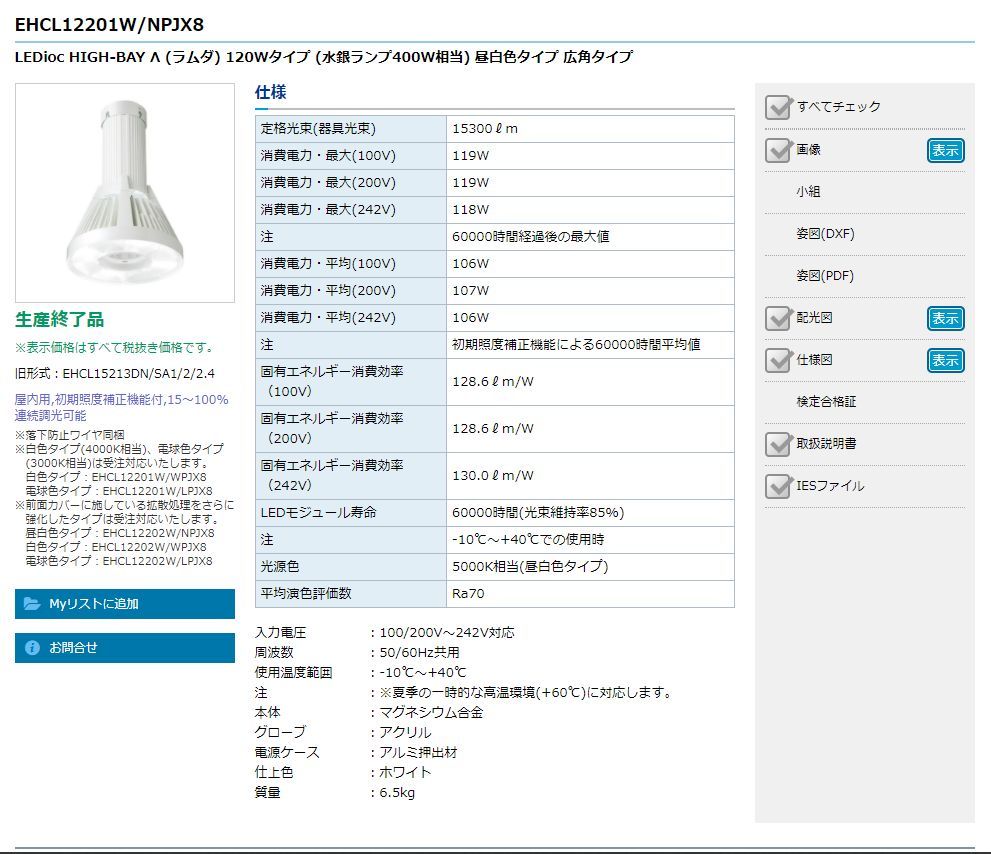
Task: Click the 6.5kg mass value
Action: 397,793
